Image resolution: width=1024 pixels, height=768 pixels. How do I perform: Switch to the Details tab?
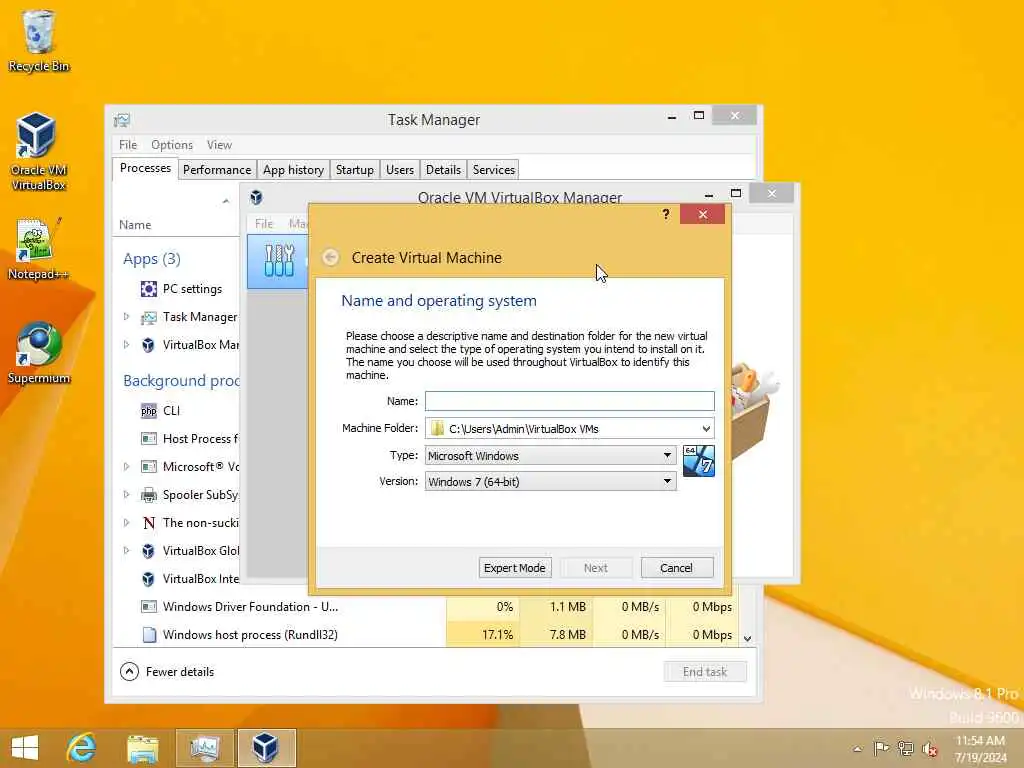[443, 170]
